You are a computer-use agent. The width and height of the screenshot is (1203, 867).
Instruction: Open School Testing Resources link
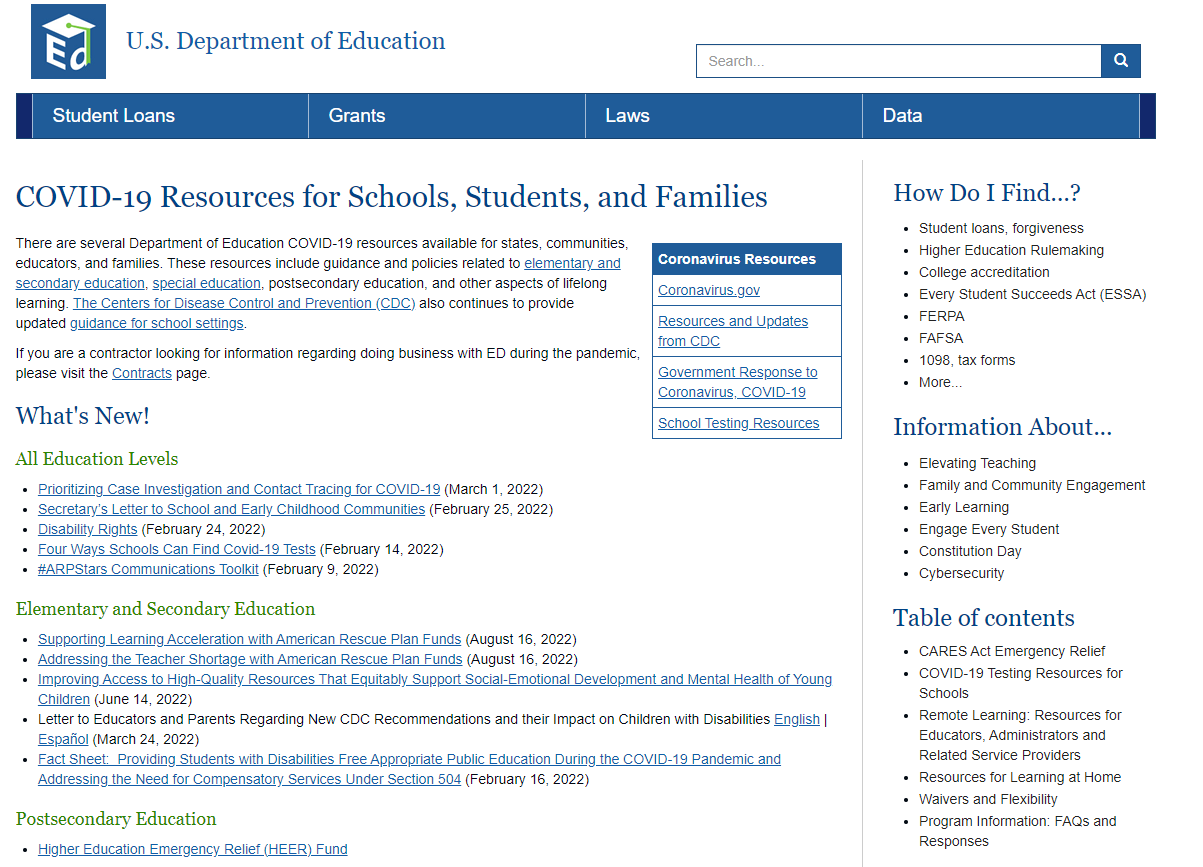pyautogui.click(x=738, y=423)
